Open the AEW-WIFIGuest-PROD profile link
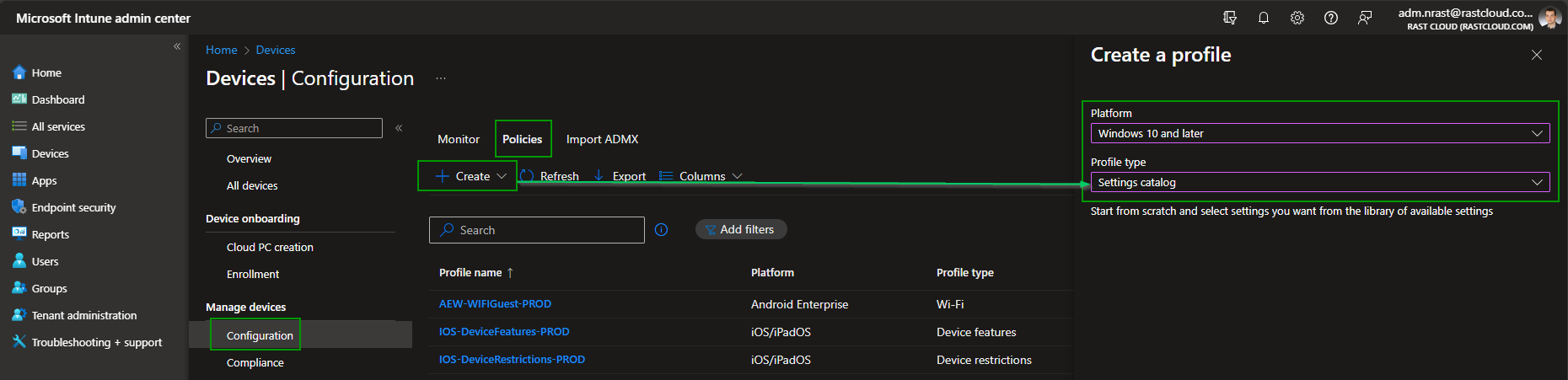 495,304
